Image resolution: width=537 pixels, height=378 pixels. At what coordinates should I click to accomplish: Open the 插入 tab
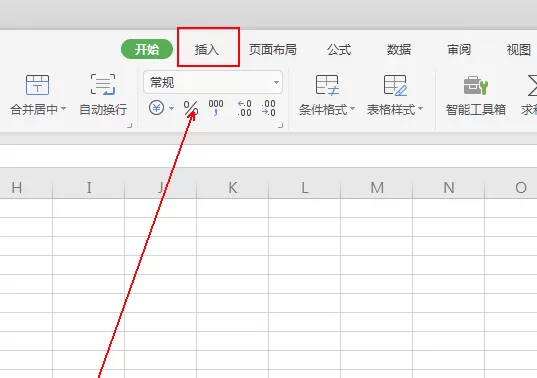(x=207, y=50)
